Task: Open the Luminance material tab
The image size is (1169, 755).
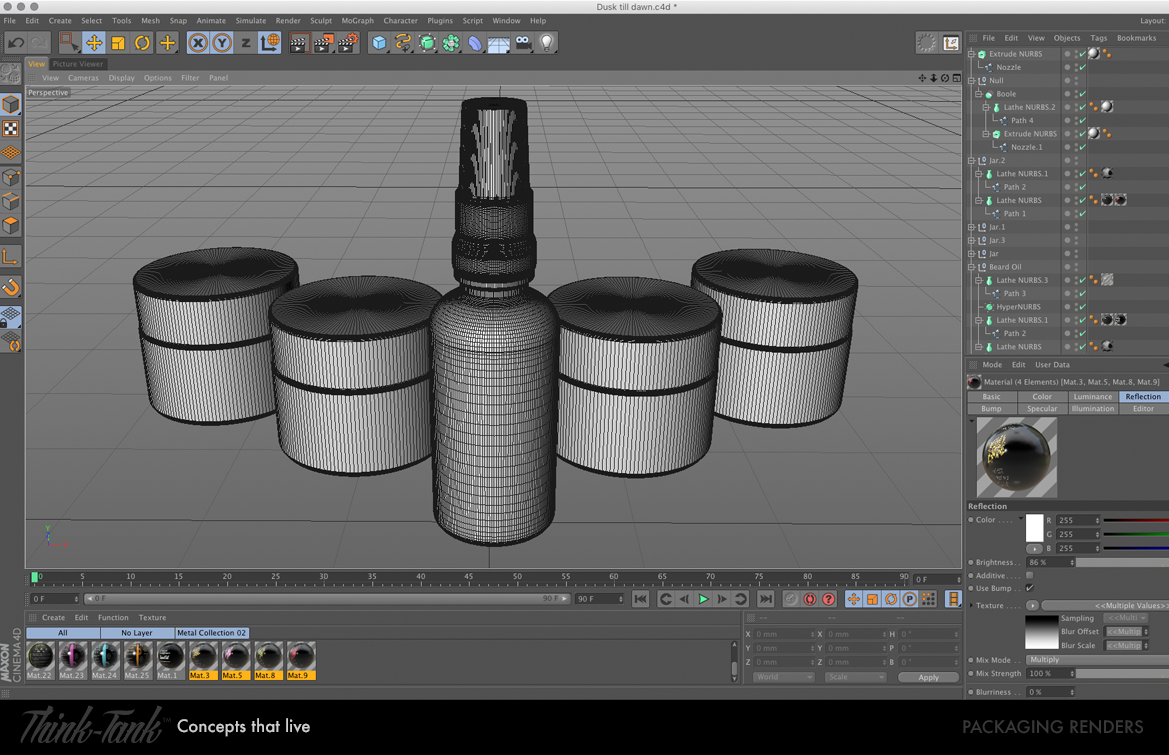Action: (1092, 396)
